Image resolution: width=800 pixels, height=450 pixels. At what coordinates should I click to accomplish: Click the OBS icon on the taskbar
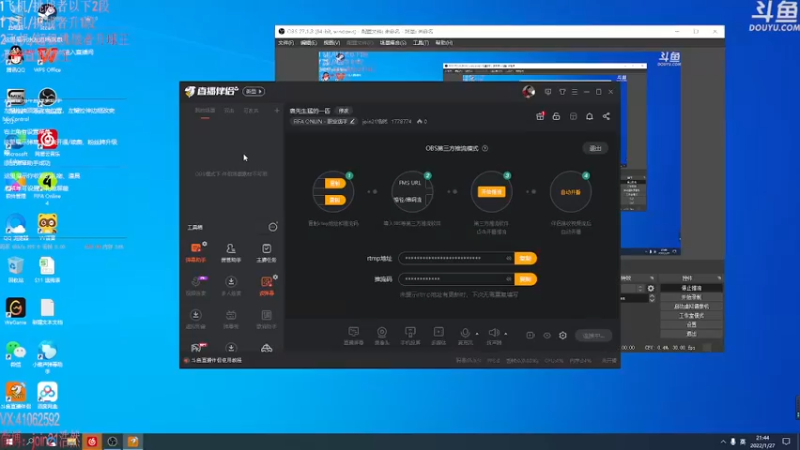(112, 441)
